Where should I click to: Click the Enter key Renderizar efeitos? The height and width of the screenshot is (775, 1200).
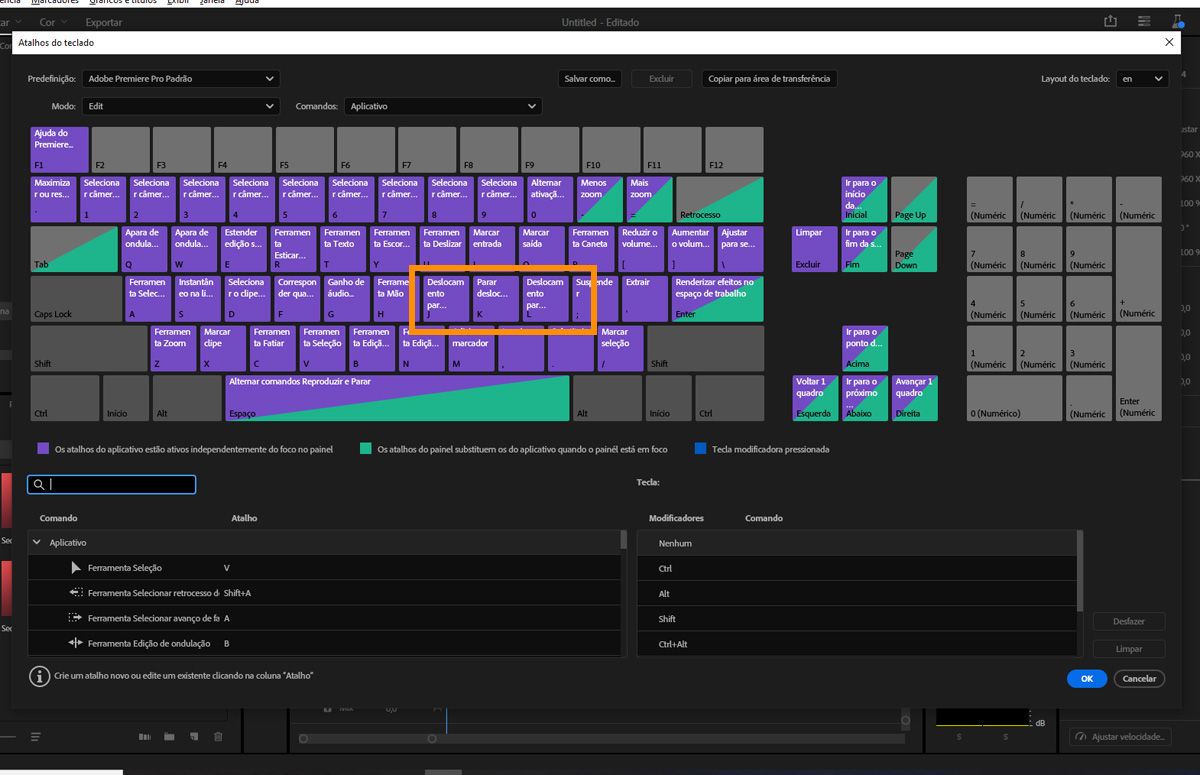[718, 299]
